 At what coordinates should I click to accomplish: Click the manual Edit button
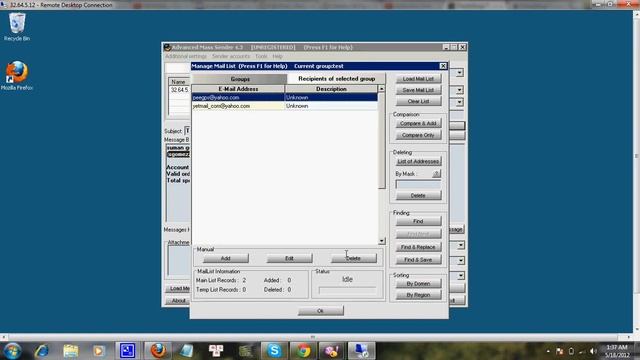pos(289,258)
